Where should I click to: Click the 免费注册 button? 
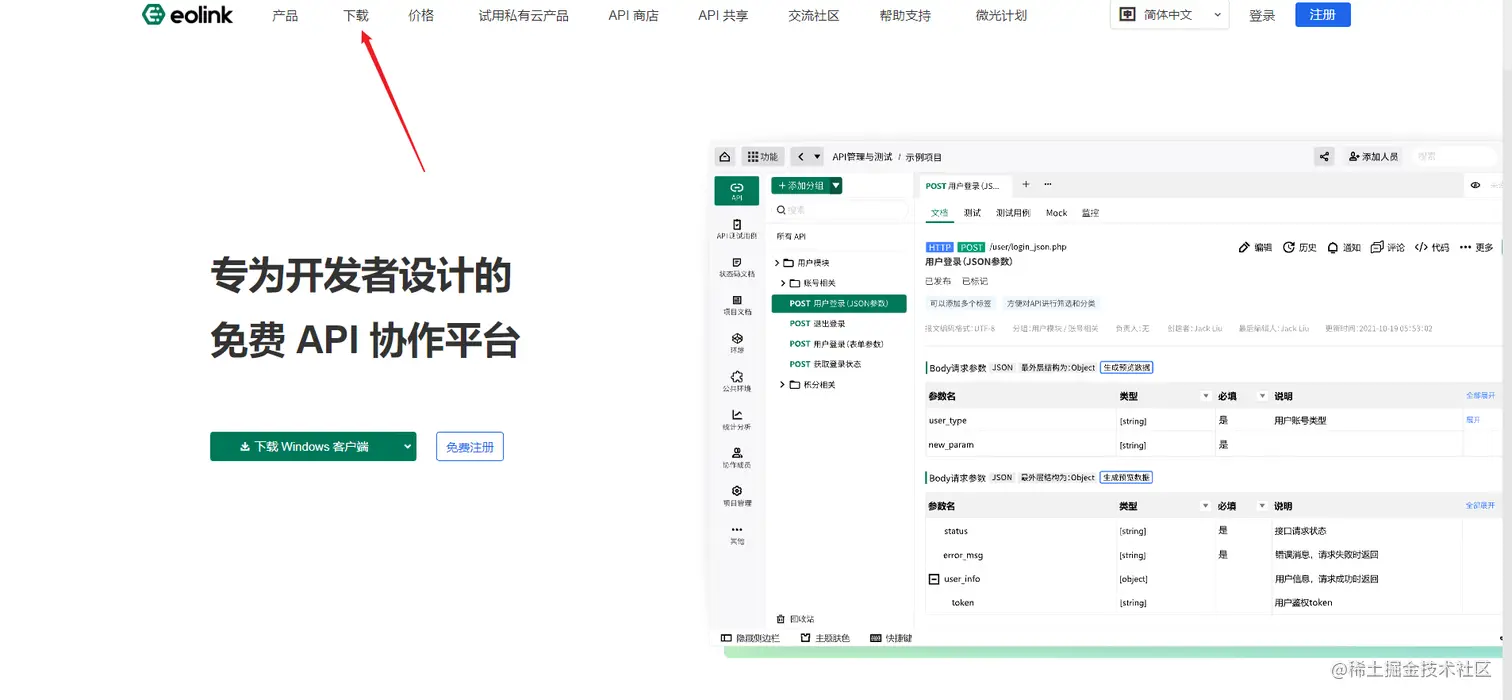469,446
